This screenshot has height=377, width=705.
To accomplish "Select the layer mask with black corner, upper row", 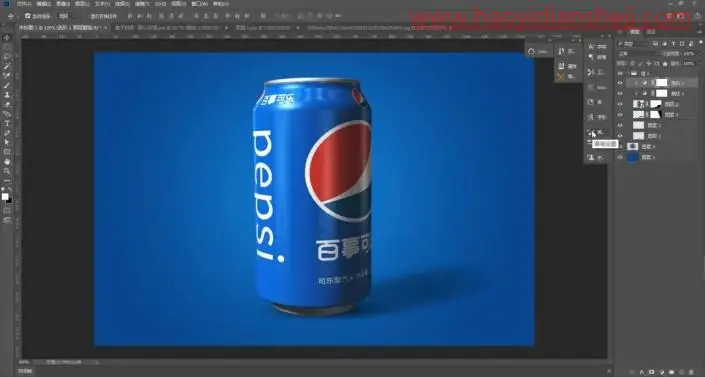I will pyautogui.click(x=656, y=104).
